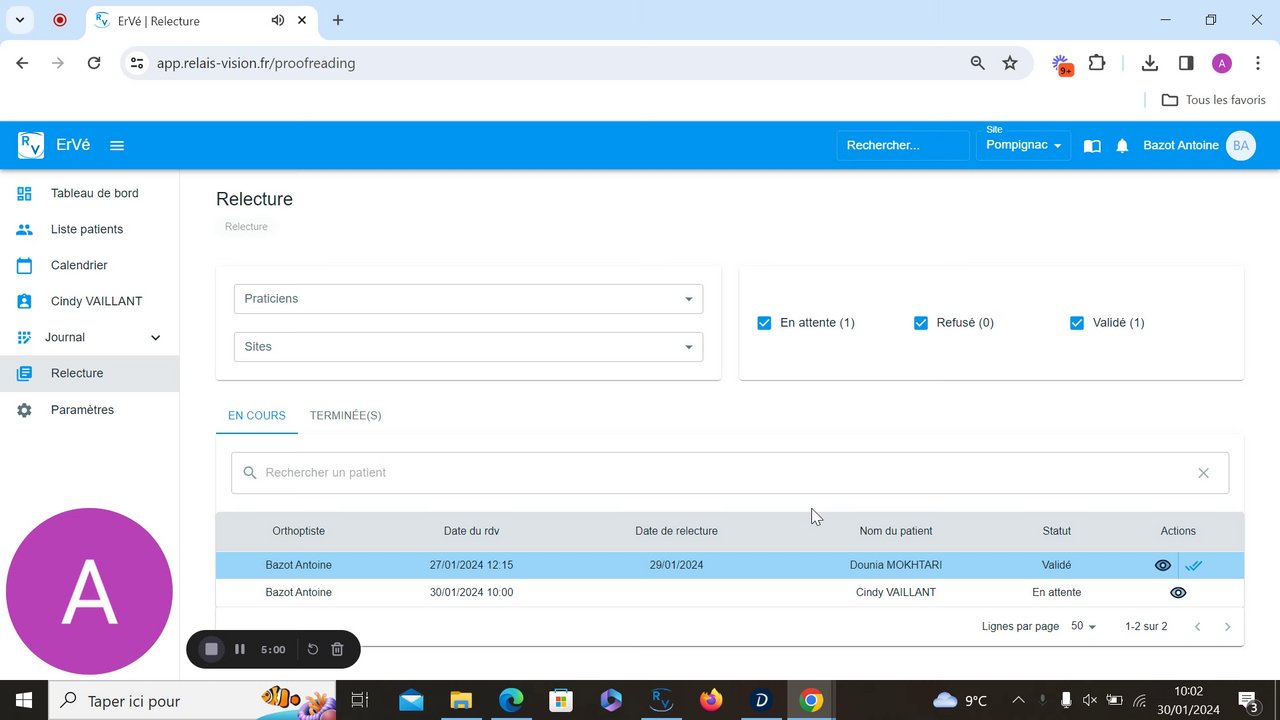Screen dimensions: 1280x720
Task: Bookmark this page with the star icon
Action: click(x=1010, y=63)
